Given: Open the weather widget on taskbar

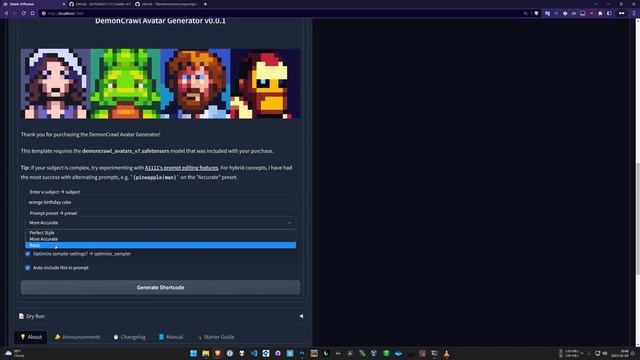Looking at the screenshot, I should (14, 353).
